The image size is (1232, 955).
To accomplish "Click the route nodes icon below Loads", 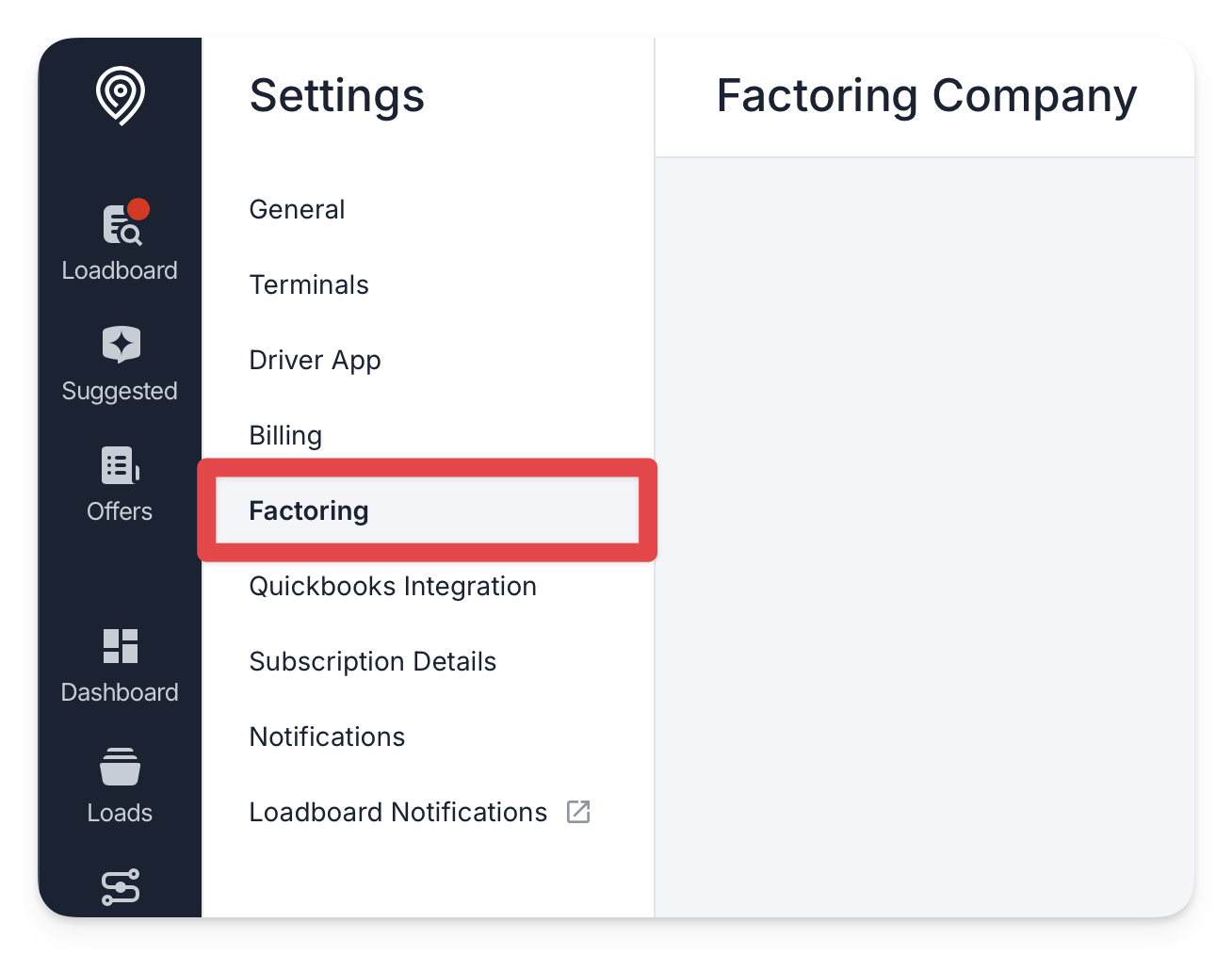I will (x=121, y=886).
